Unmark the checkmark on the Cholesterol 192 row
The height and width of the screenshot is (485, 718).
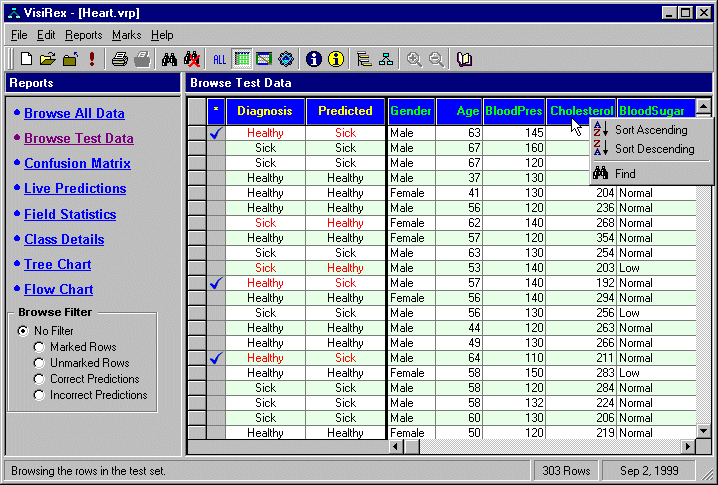coord(216,283)
